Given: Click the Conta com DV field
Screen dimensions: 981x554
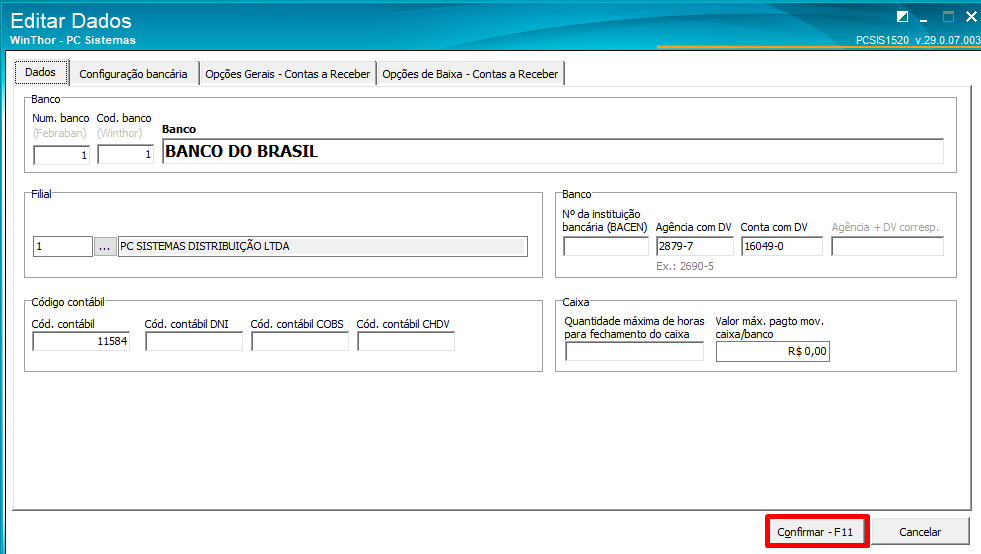Looking at the screenshot, I should [x=781, y=246].
